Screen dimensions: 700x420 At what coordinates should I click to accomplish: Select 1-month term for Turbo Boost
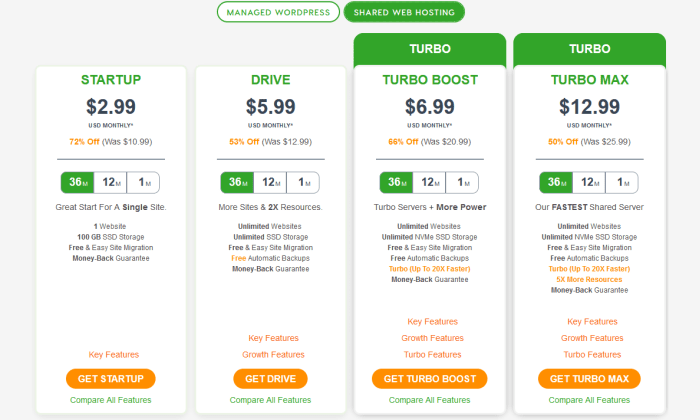coord(462,182)
